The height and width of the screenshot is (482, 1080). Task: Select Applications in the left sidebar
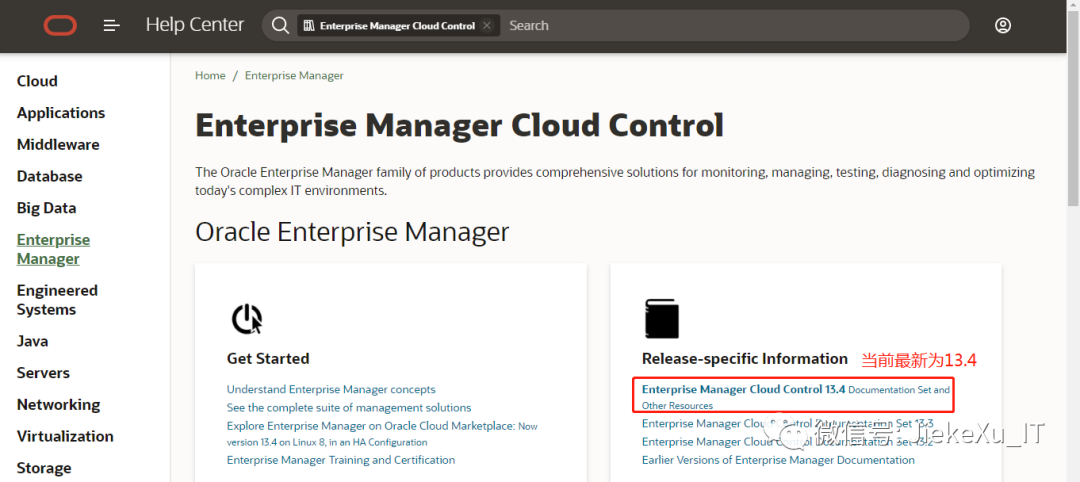[61, 113]
